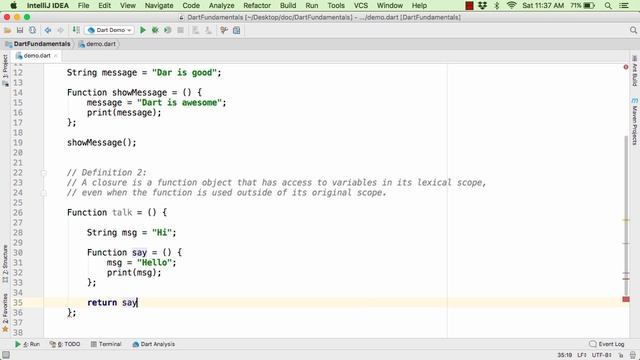Open the Ant Build side panel tab
This screenshot has width=640, height=360.
[x=635, y=71]
